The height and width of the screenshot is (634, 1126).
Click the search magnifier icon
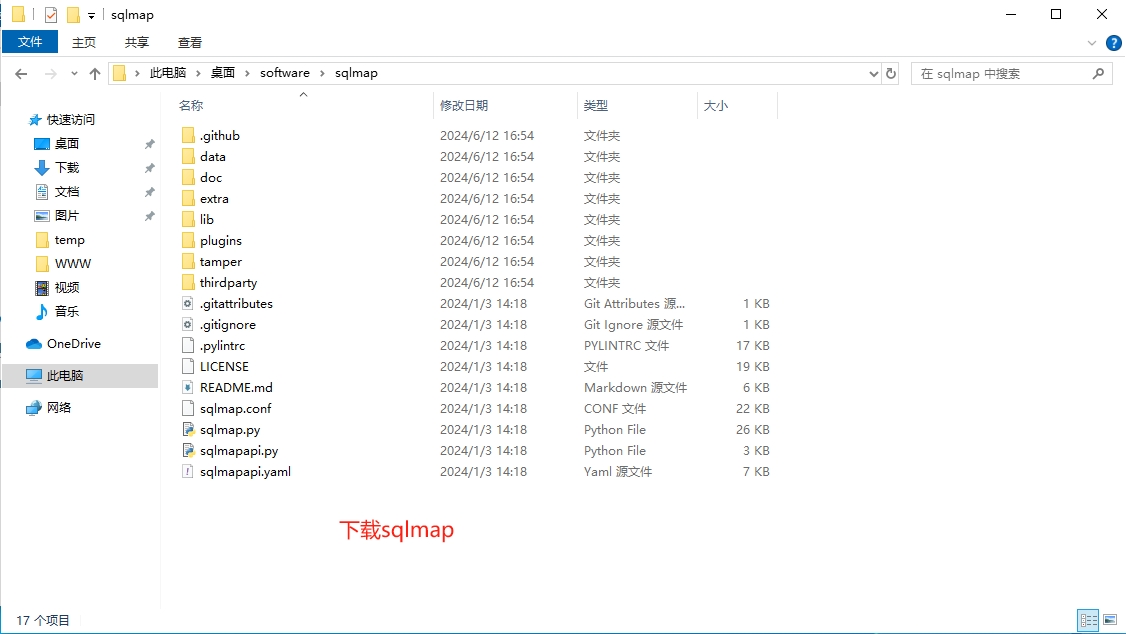(x=1098, y=73)
